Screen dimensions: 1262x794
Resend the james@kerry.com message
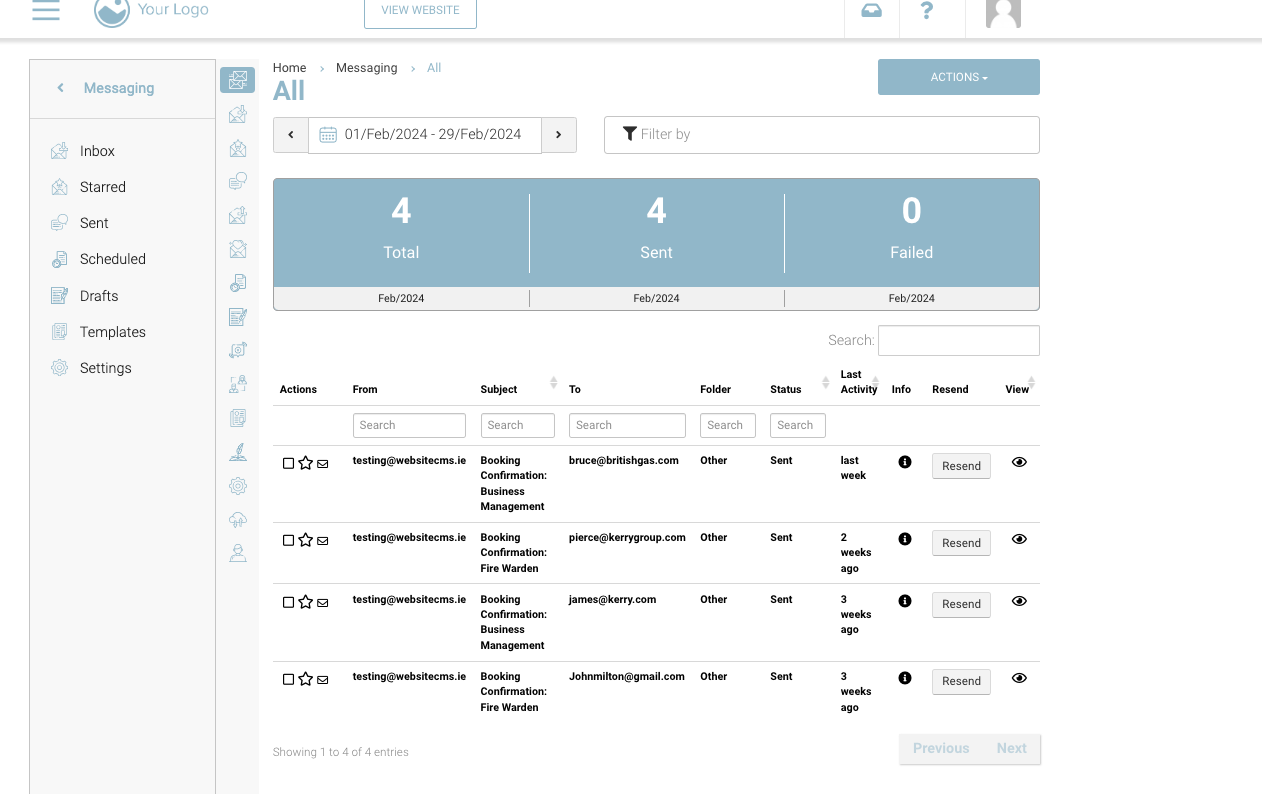point(961,604)
